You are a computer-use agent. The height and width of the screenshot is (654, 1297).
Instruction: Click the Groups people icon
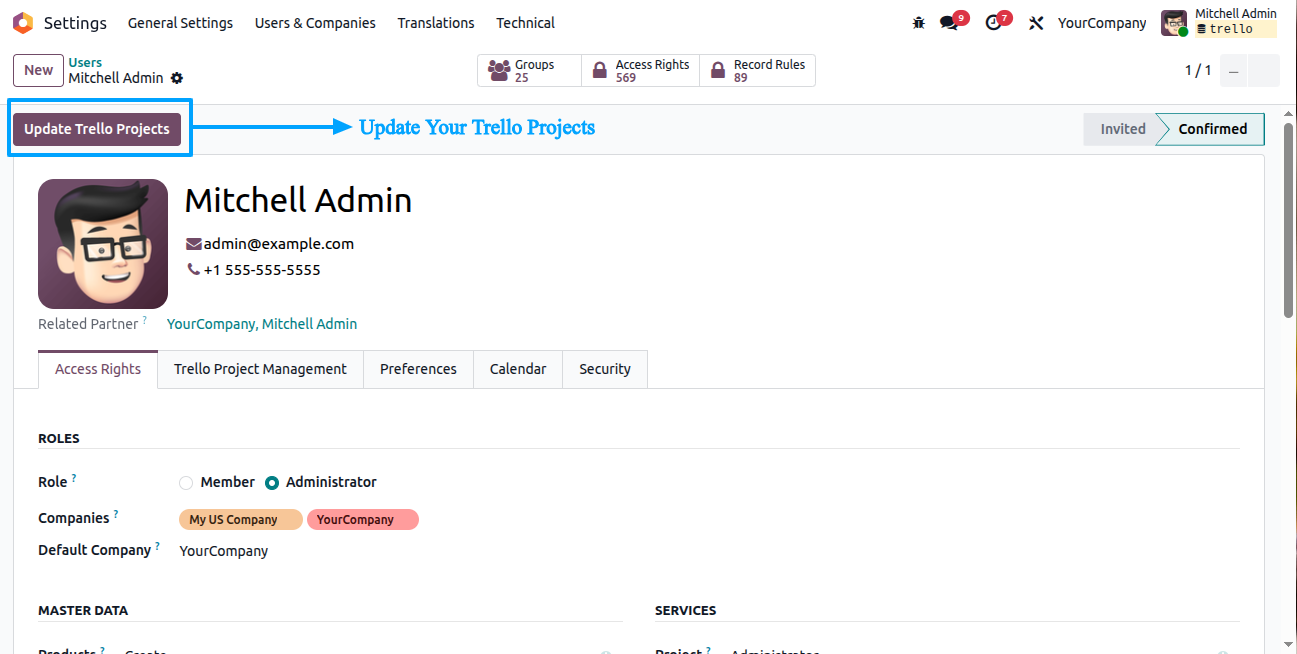tap(499, 71)
